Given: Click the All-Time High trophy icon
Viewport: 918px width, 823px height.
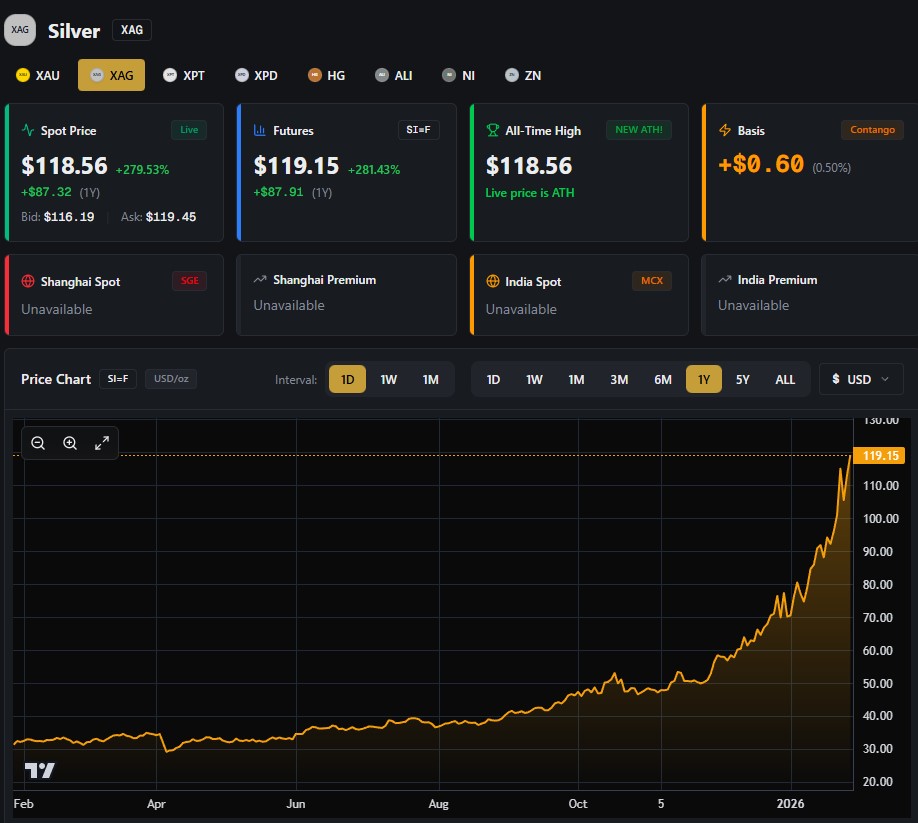Looking at the screenshot, I should click(x=492, y=130).
